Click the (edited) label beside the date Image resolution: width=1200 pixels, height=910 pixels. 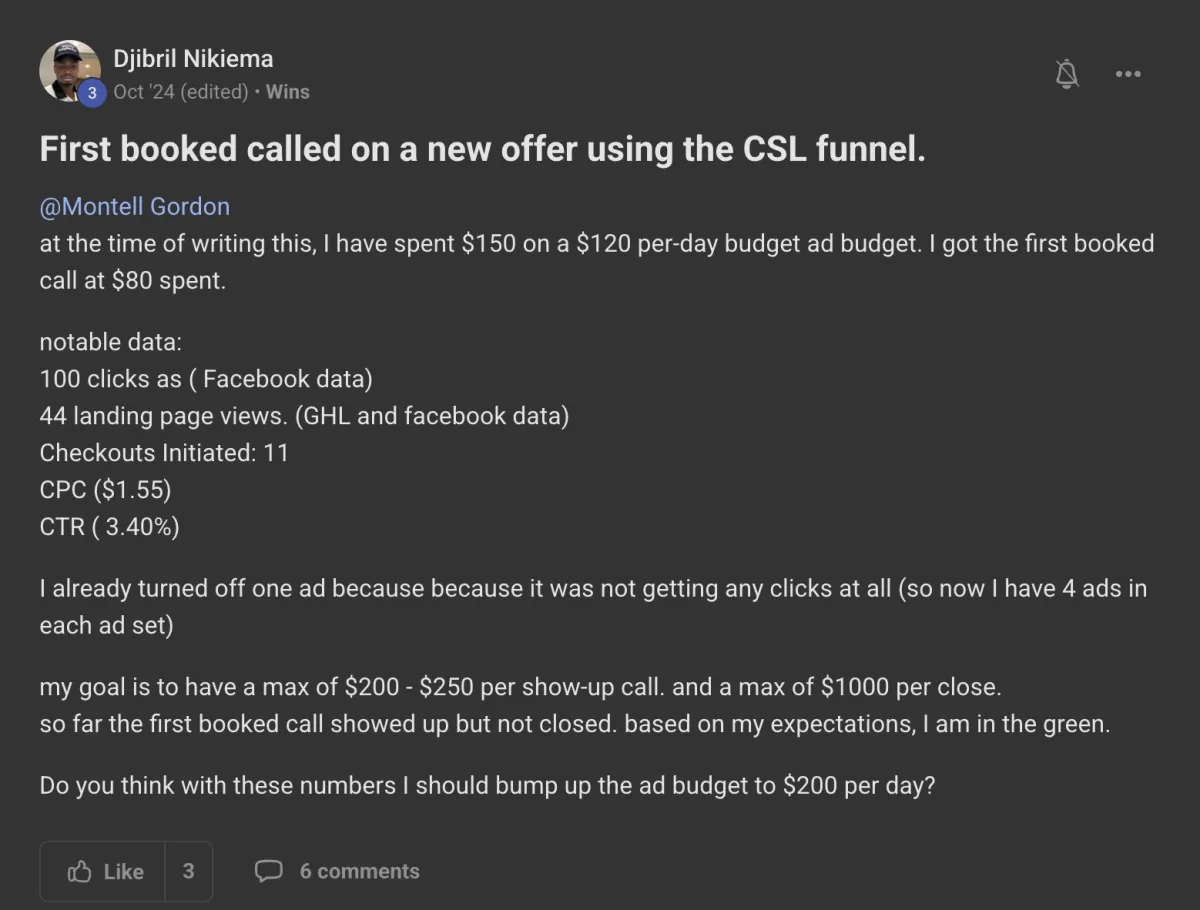(214, 92)
